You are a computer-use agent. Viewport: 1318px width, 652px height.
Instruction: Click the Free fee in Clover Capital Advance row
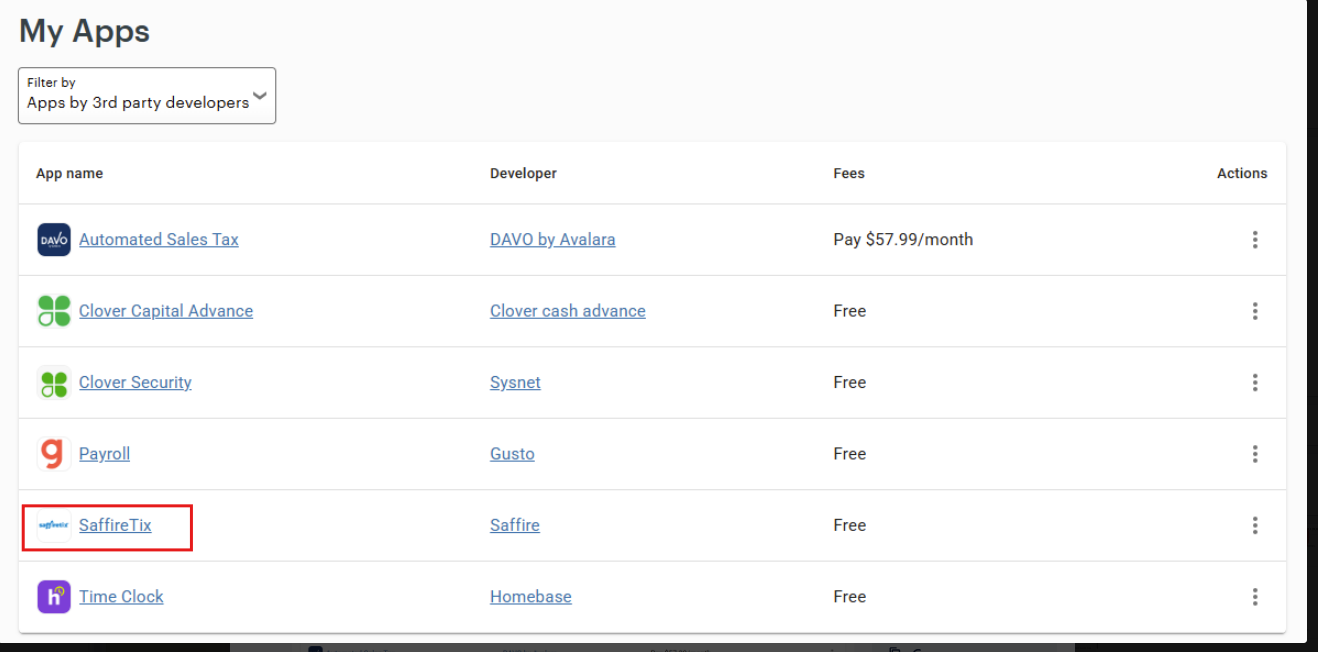point(849,311)
